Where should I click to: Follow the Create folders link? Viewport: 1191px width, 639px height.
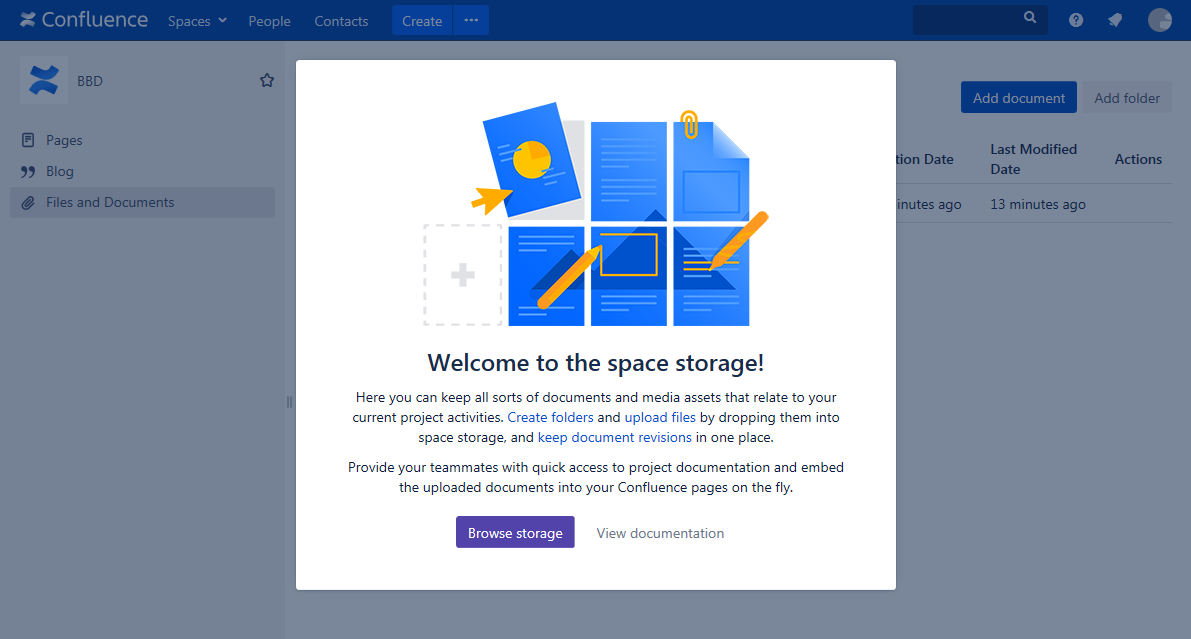coord(550,417)
